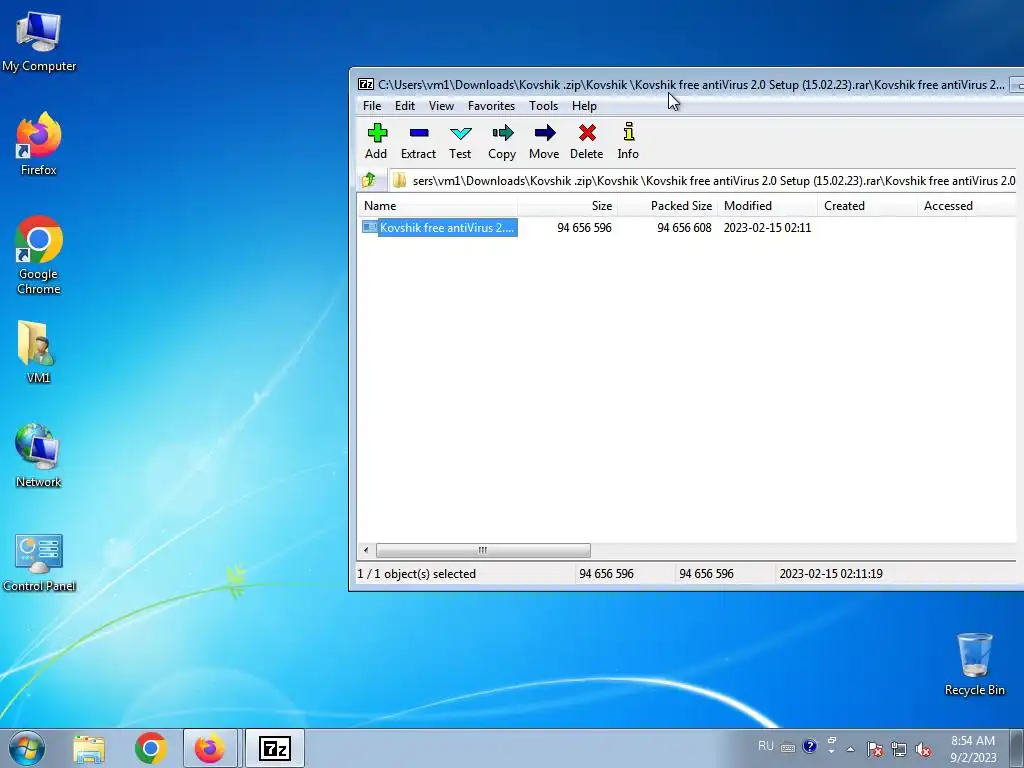Click the scrollbar's left arrow button
The image size is (1024, 768).
pyautogui.click(x=366, y=550)
